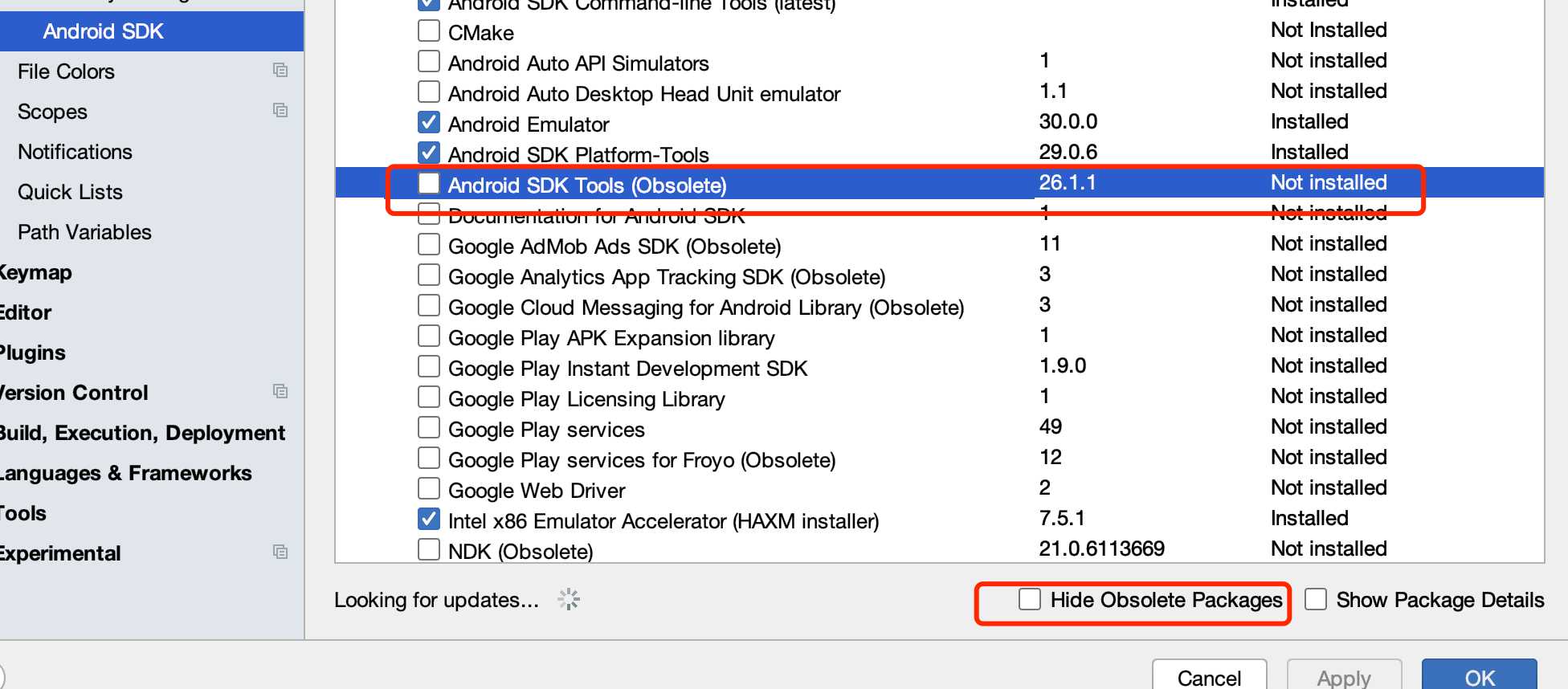Enable the Google Play services checkbox
This screenshot has height=689, width=1568.
(x=429, y=427)
